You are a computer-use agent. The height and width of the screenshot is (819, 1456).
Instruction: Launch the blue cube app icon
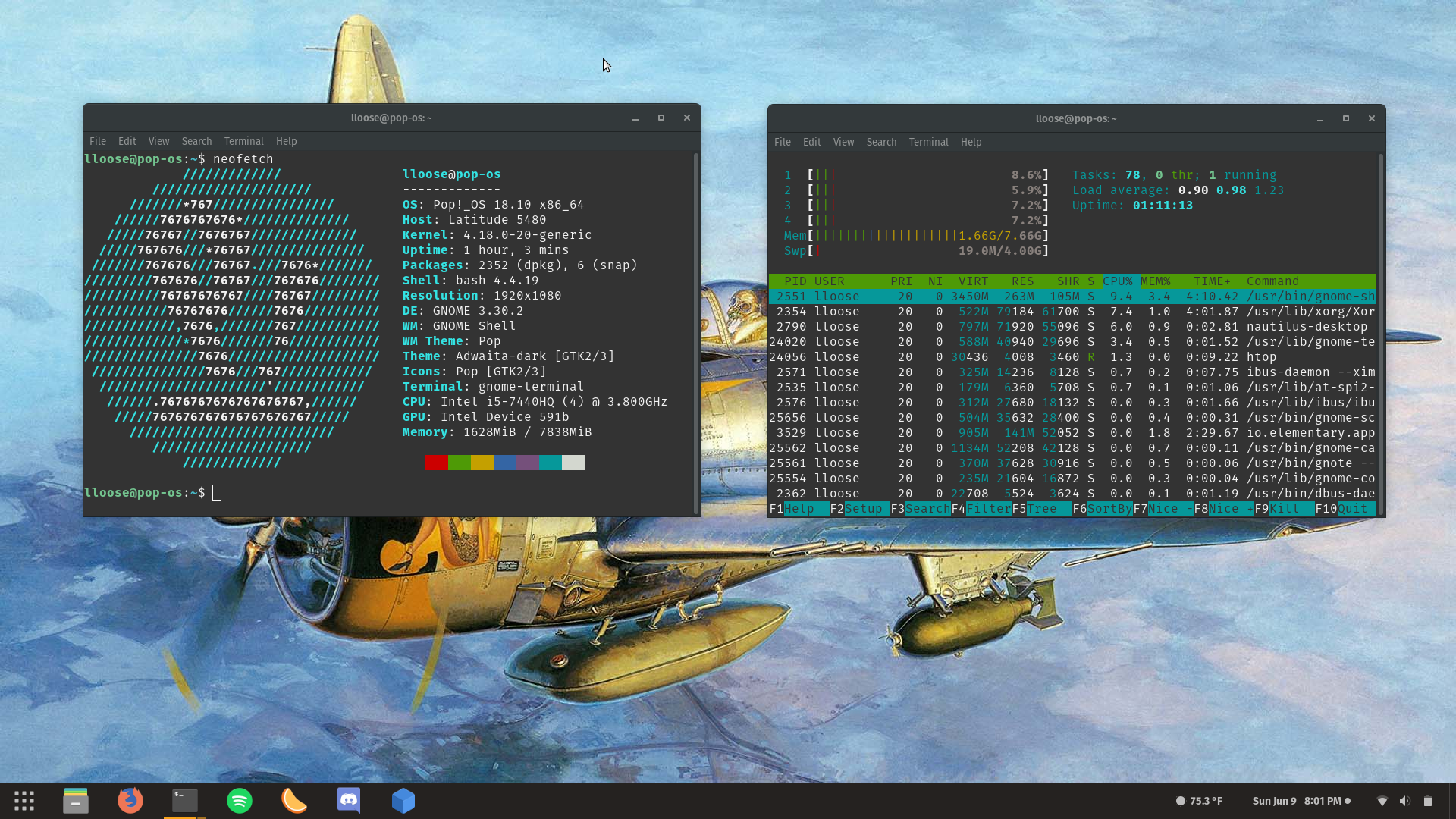click(x=403, y=801)
